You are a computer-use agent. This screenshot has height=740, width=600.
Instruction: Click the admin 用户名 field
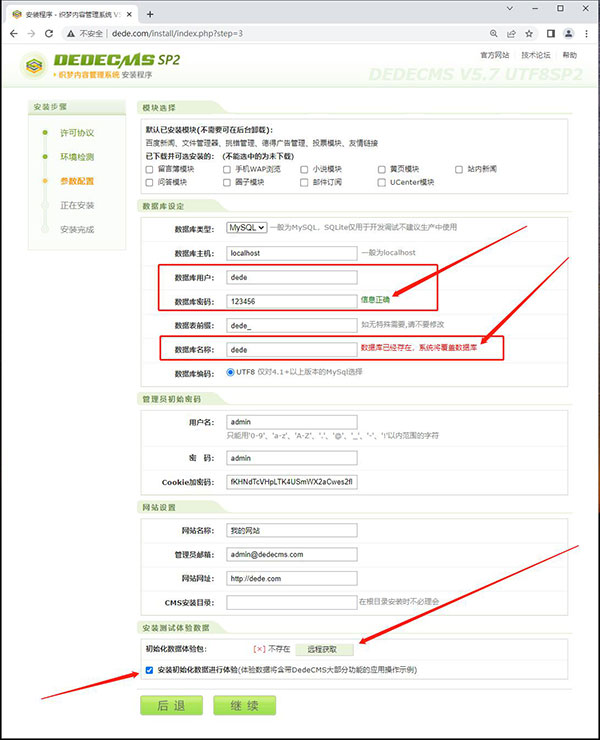[292, 422]
